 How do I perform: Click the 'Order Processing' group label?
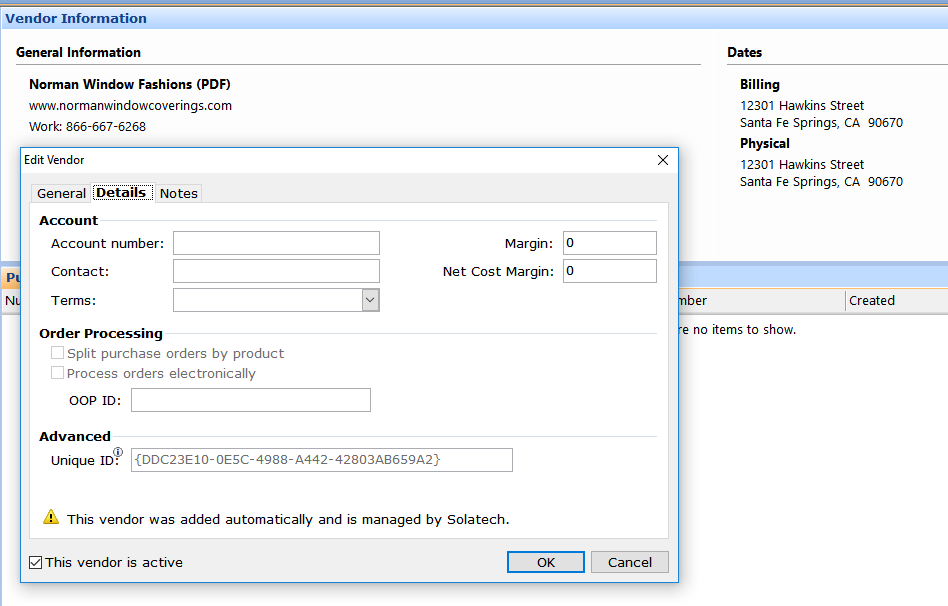point(101,333)
